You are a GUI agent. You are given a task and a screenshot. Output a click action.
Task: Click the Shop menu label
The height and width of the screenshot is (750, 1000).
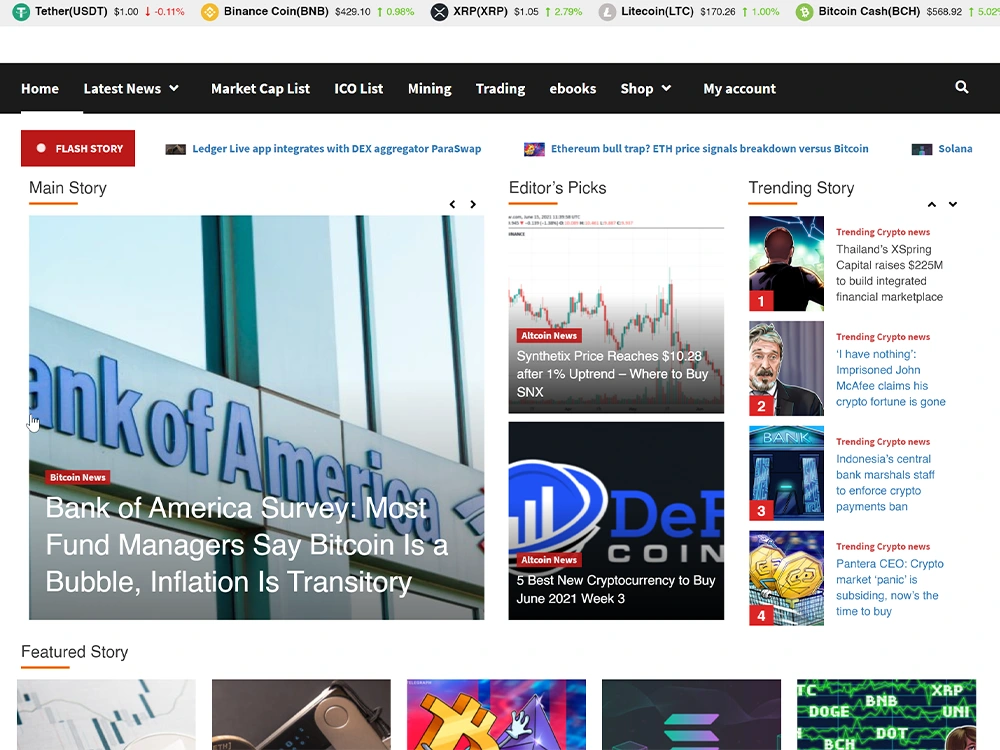(x=636, y=89)
